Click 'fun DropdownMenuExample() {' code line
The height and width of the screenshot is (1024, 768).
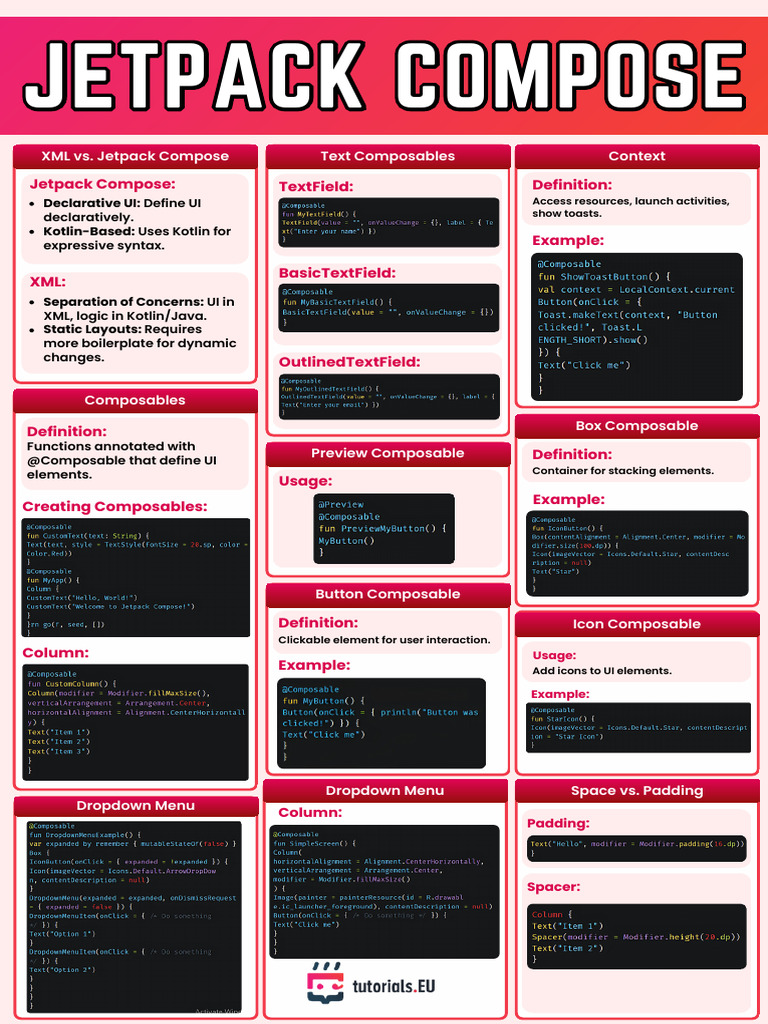(85, 835)
